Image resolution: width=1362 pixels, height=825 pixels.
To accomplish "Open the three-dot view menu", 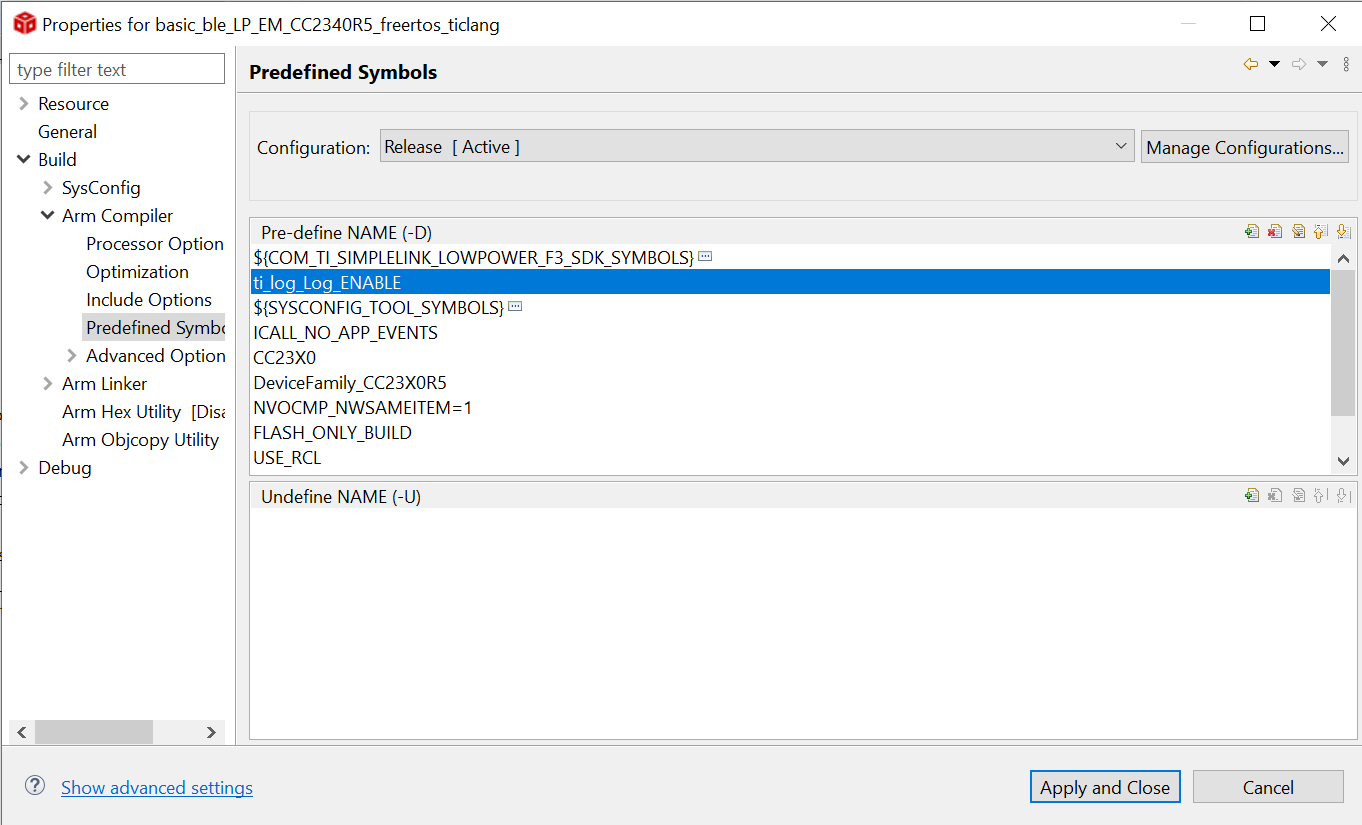I will [x=1345, y=63].
